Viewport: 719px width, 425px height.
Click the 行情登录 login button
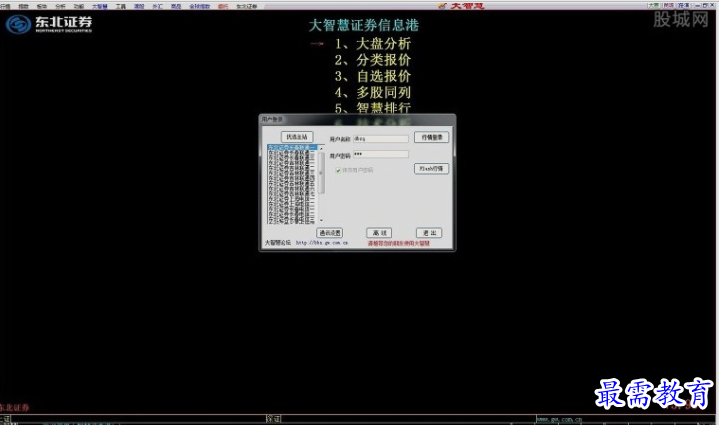431,138
